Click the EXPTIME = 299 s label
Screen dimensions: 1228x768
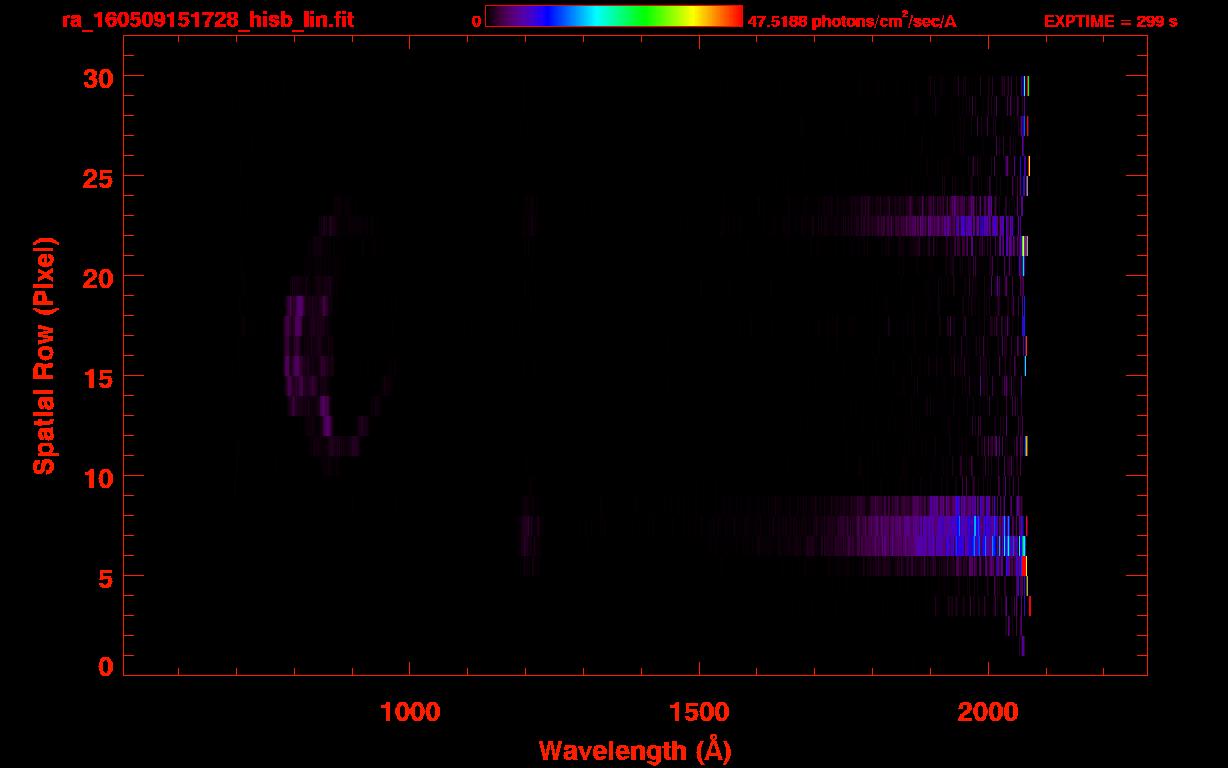click(1110, 21)
